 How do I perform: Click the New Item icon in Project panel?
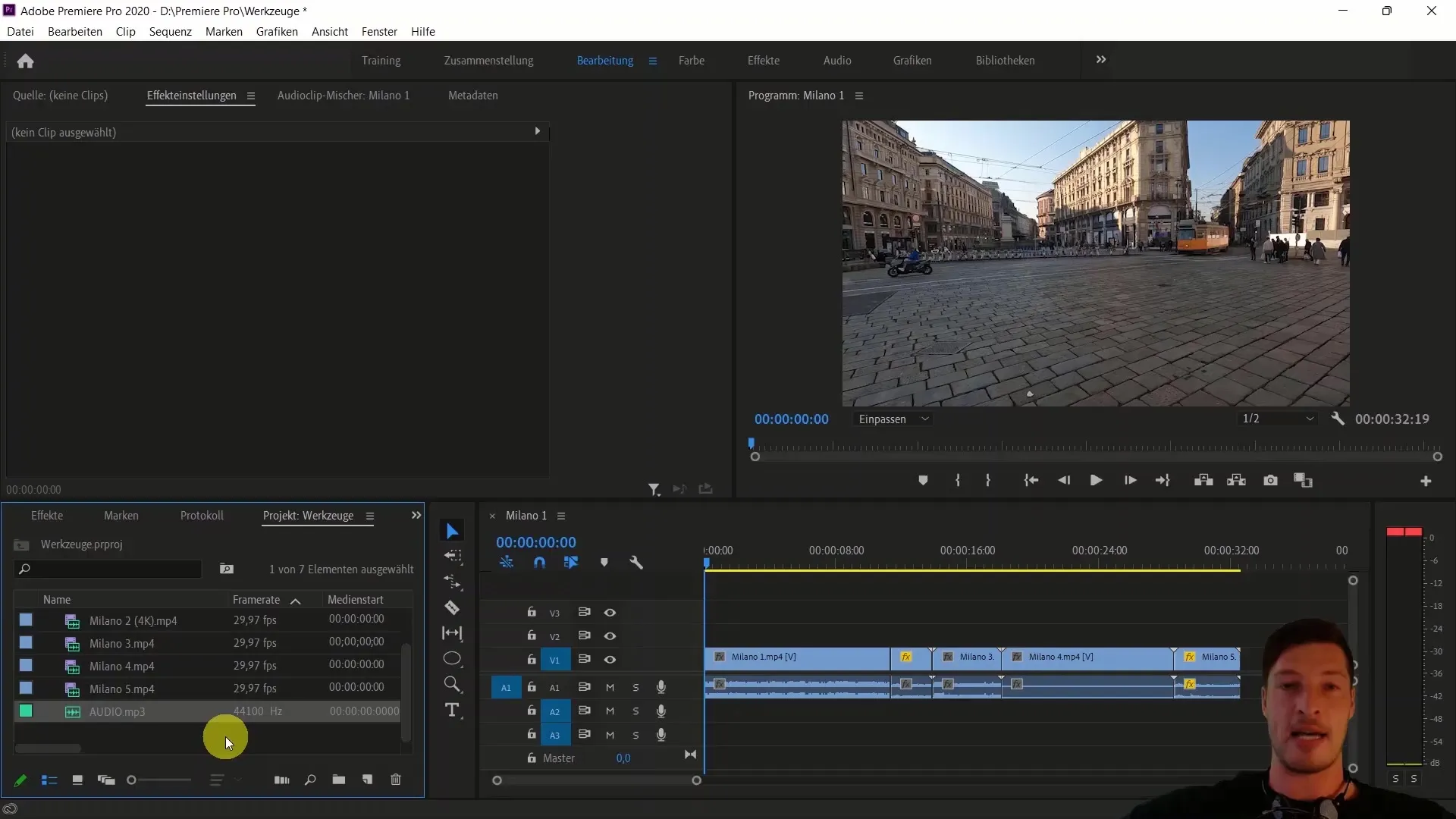[x=367, y=780]
